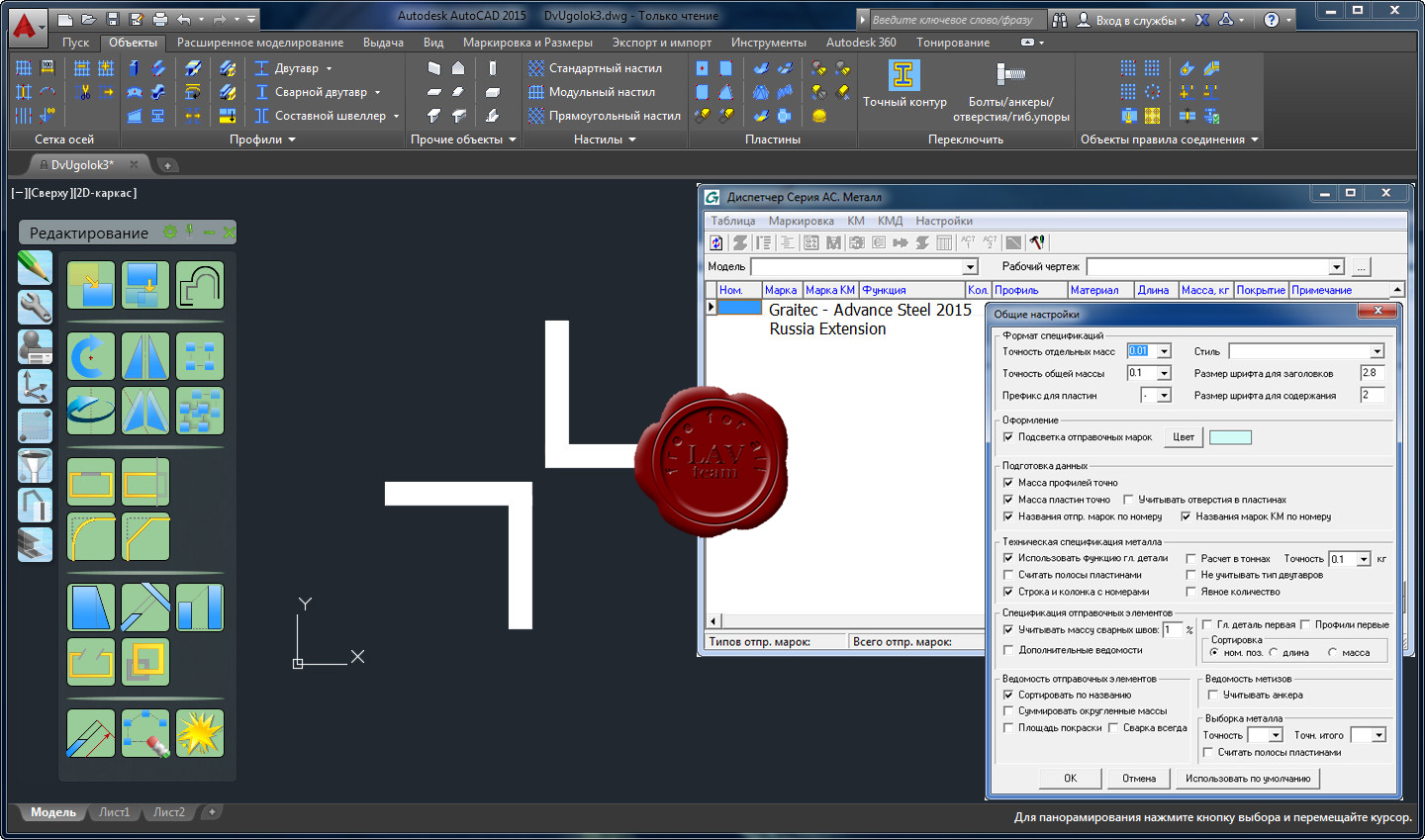Click the Сварной двутавр profile icon
Viewport: 1425px width, 840px height.
pos(262,92)
